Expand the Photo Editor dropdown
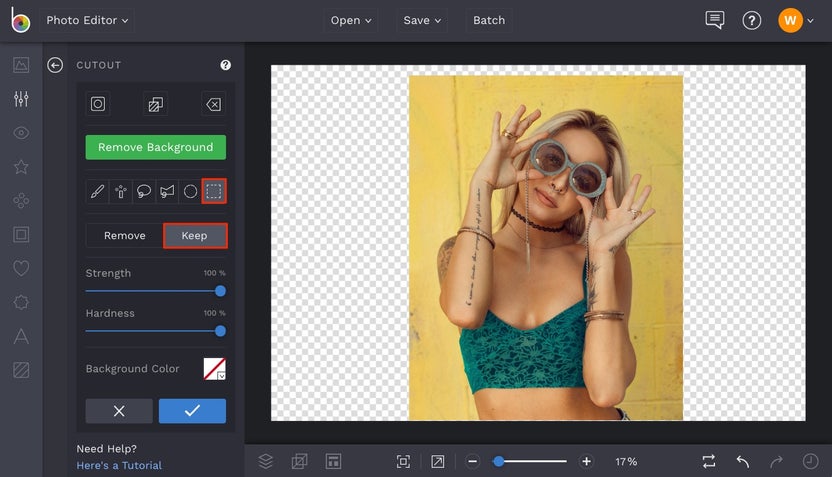The height and width of the screenshot is (477, 832). (88, 20)
